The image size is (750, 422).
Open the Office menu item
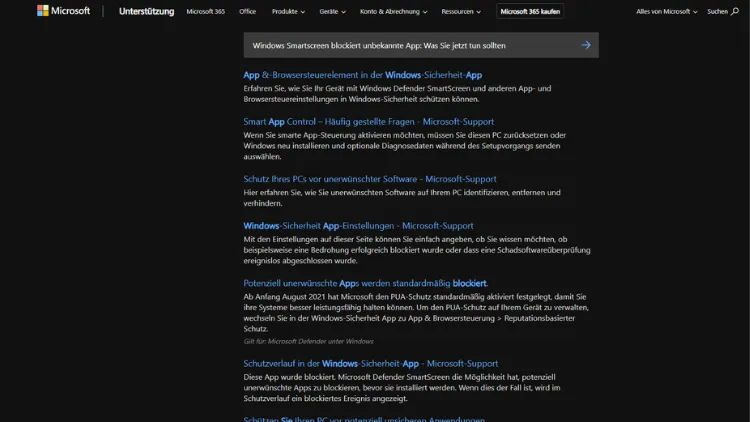[x=247, y=11]
